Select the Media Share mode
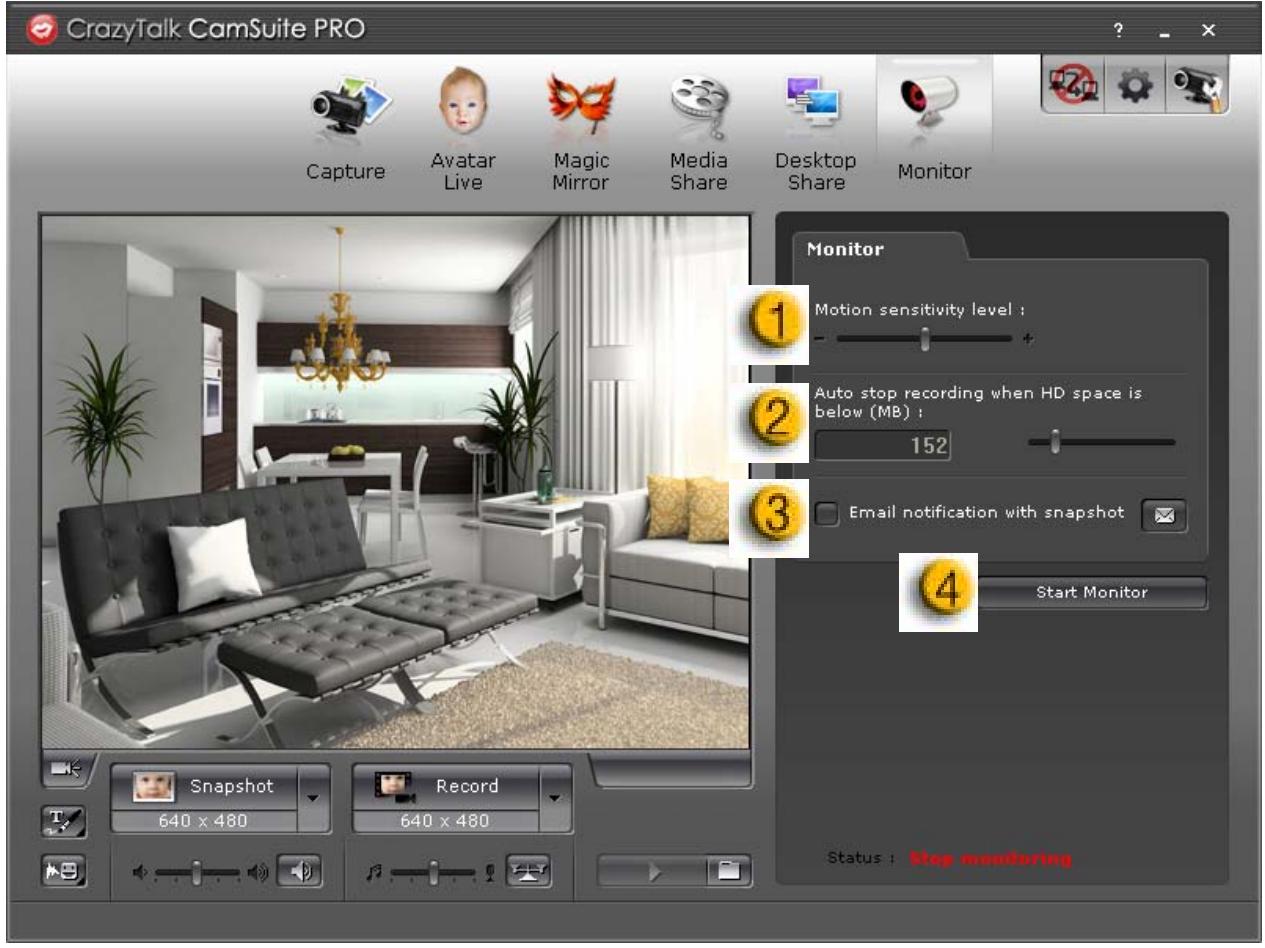1265x948 pixels. 698,130
